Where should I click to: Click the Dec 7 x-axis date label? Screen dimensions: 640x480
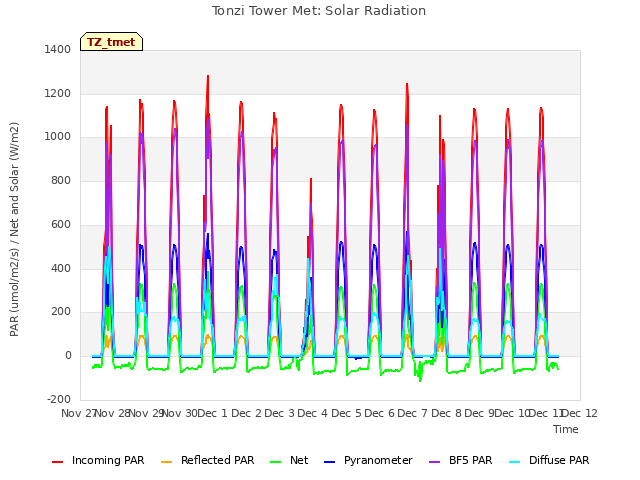(x=412, y=413)
